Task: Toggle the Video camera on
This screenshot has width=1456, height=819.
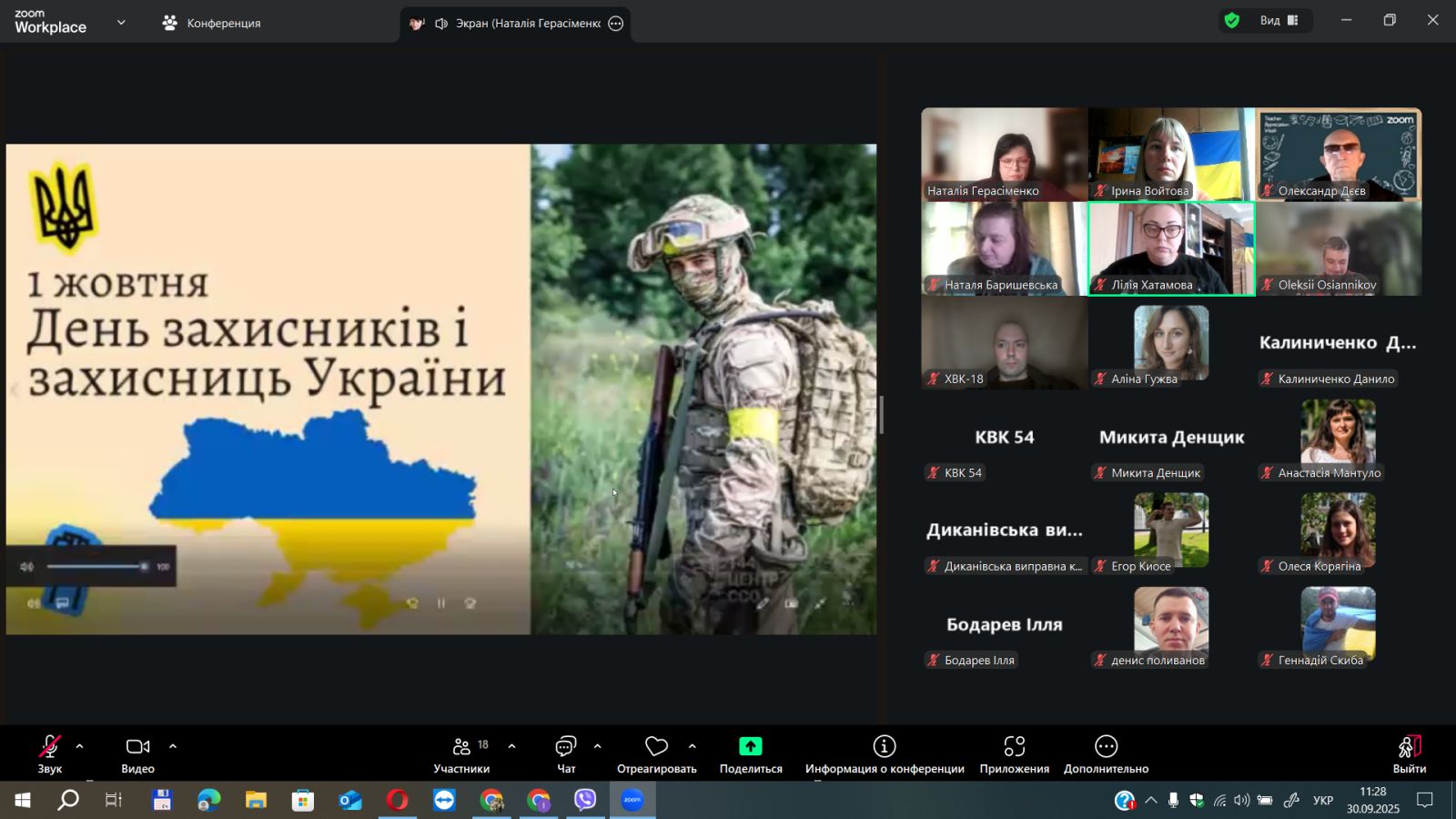Action: click(137, 754)
